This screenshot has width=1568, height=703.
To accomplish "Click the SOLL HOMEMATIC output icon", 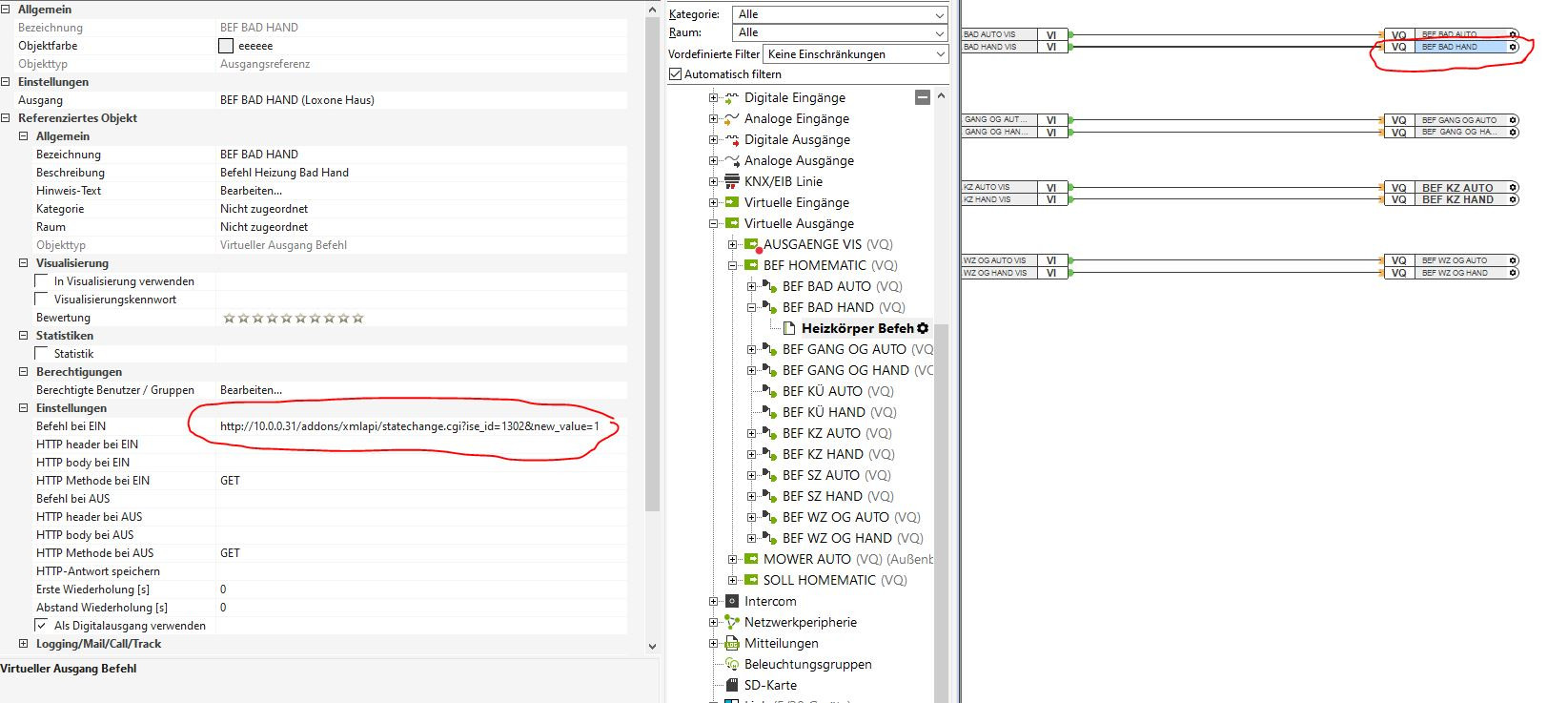I will click(x=751, y=580).
